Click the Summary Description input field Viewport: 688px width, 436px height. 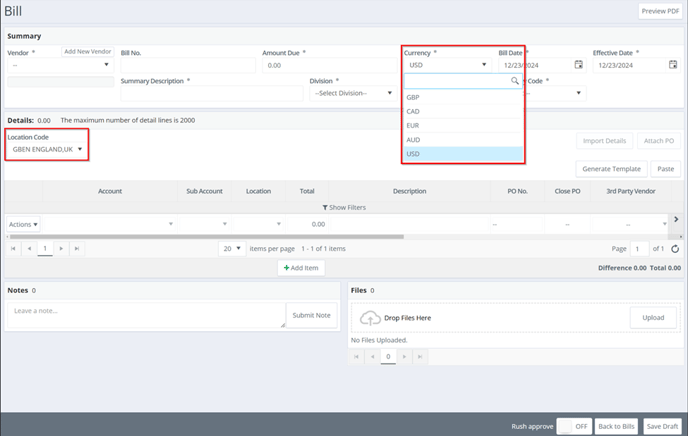(x=211, y=93)
